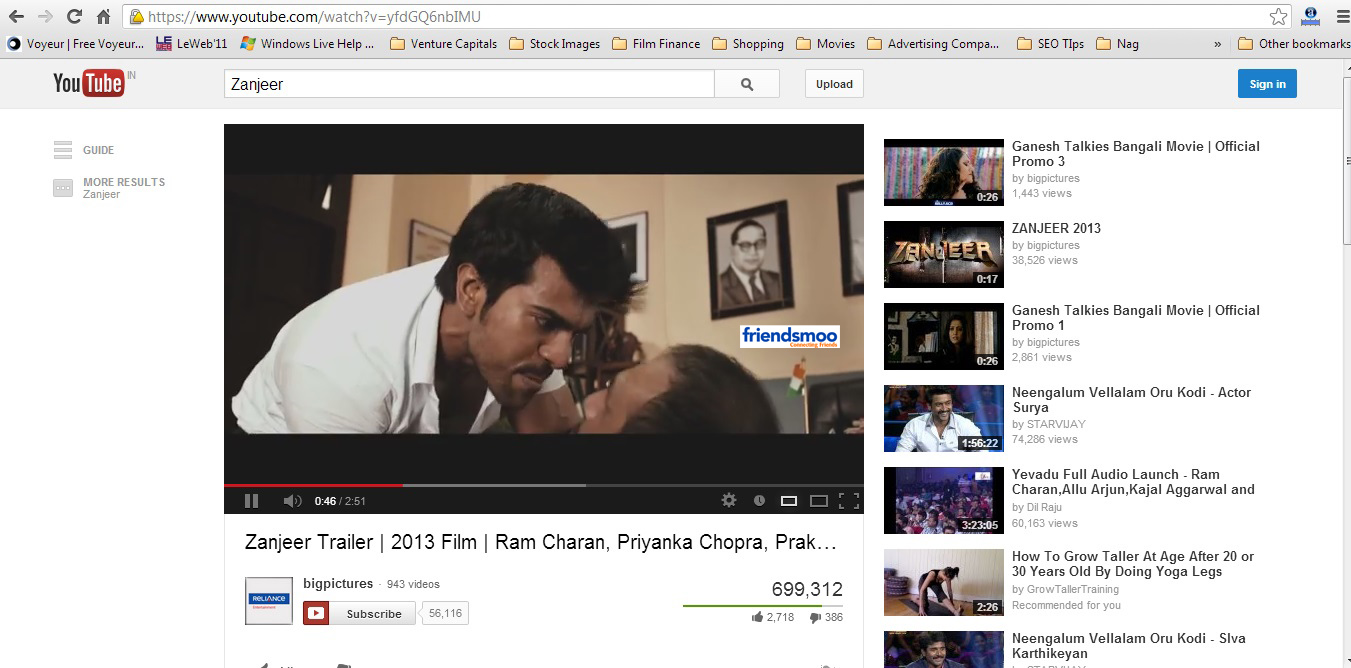This screenshot has width=1351, height=668.
Task: Click the search magnifier button
Action: pyautogui.click(x=747, y=84)
